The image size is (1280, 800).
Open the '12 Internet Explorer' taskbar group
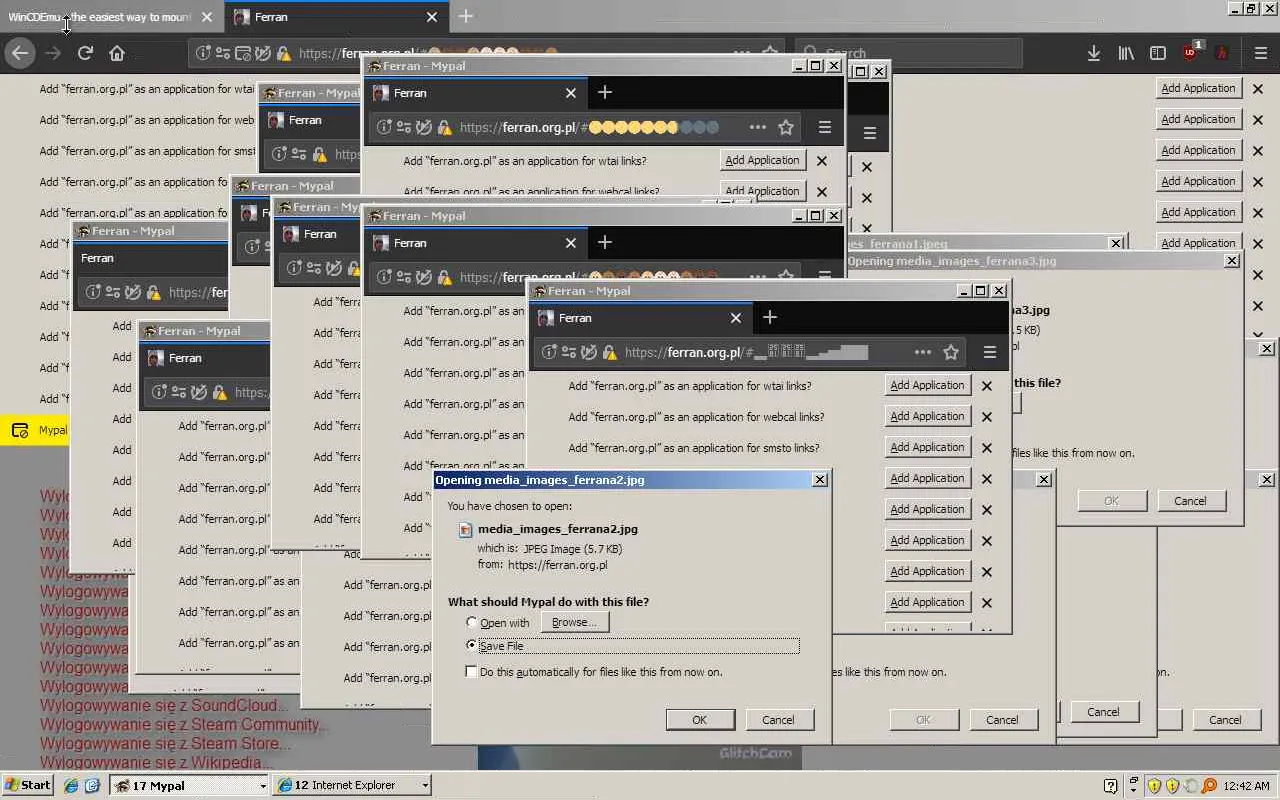pos(353,786)
